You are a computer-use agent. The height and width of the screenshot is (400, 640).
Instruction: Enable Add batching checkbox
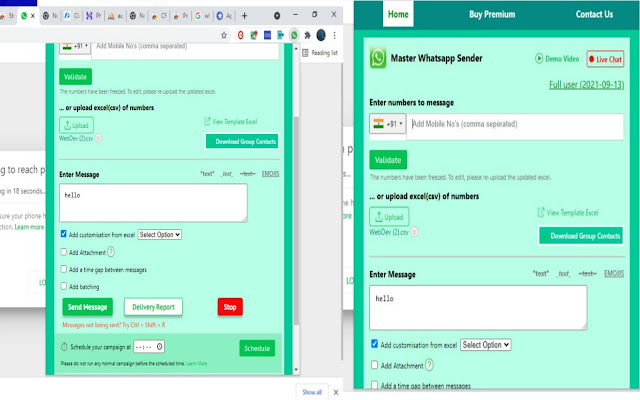click(63, 286)
